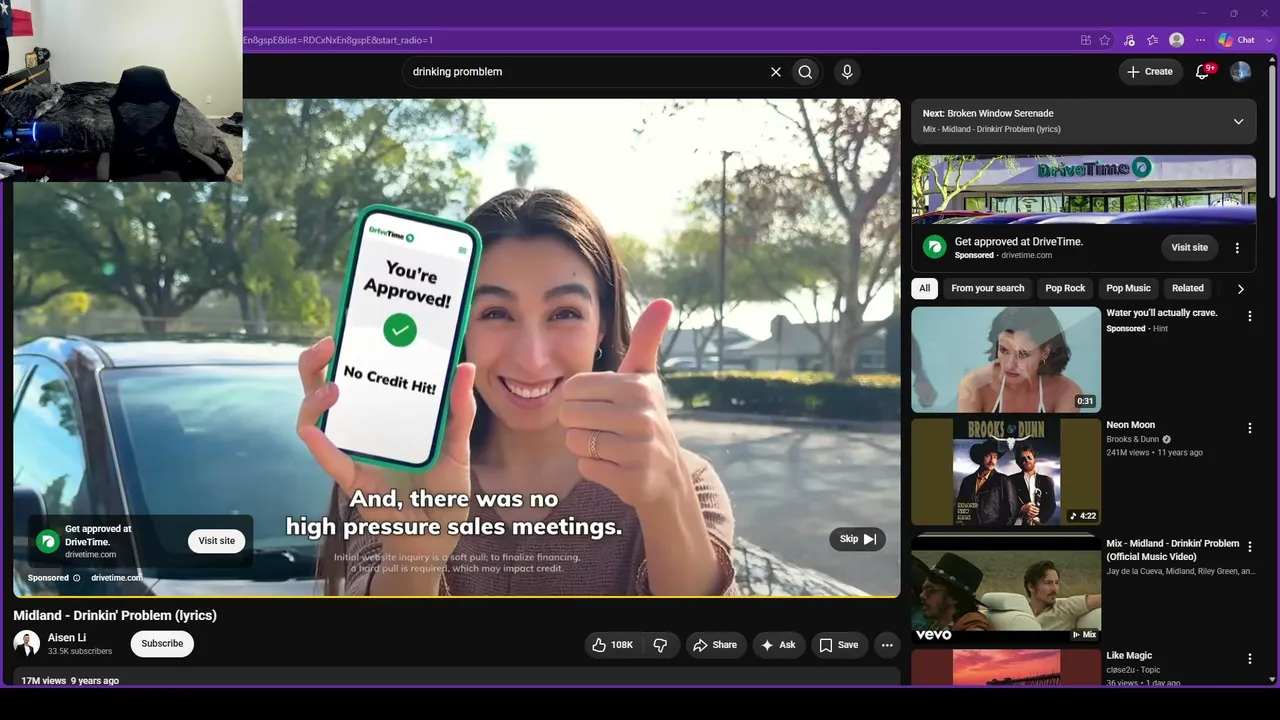Start voice search with the microphone icon
Viewport: 1280px width, 720px height.
coord(847,72)
